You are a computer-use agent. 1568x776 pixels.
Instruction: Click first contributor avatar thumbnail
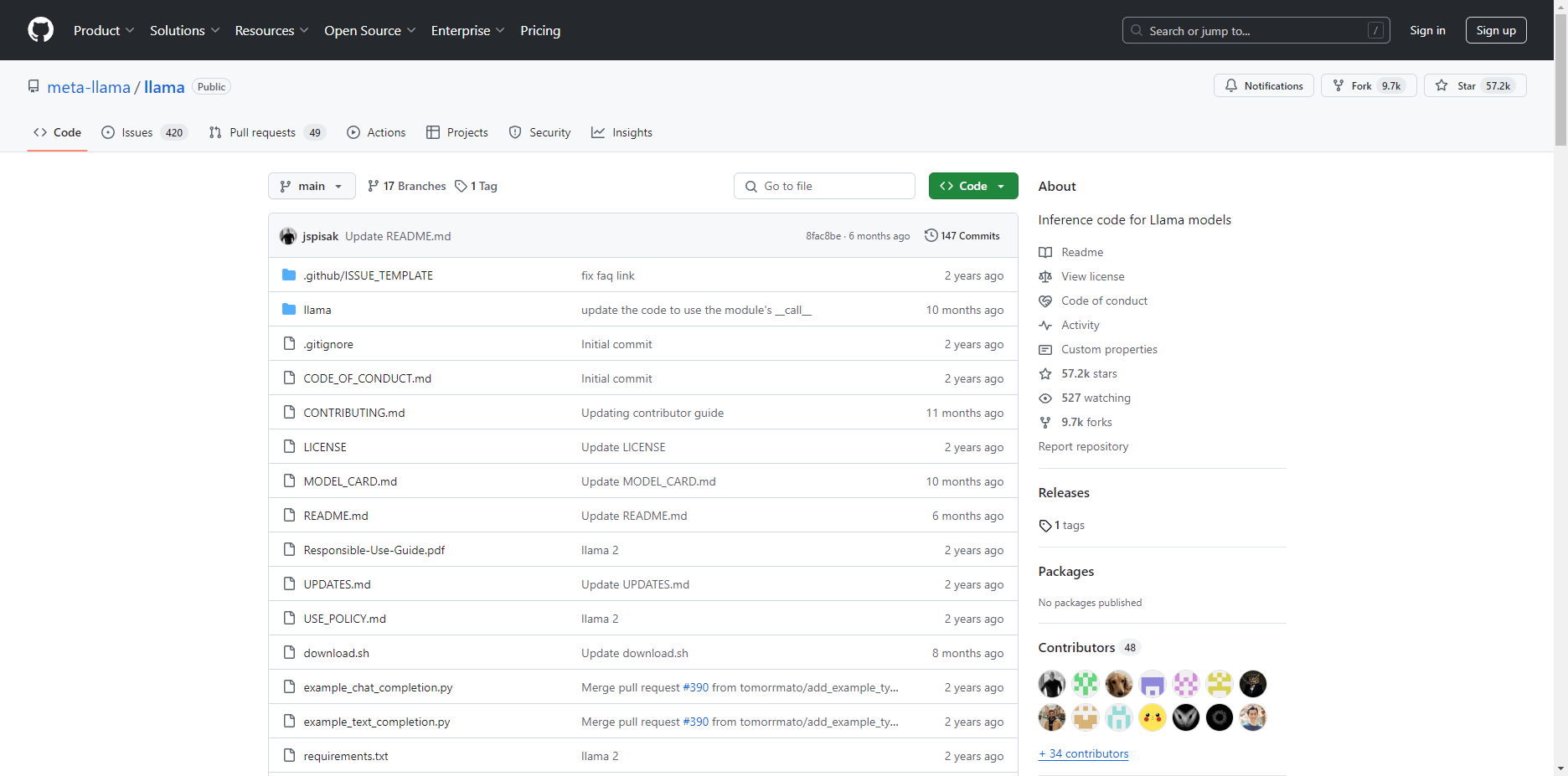(1052, 684)
